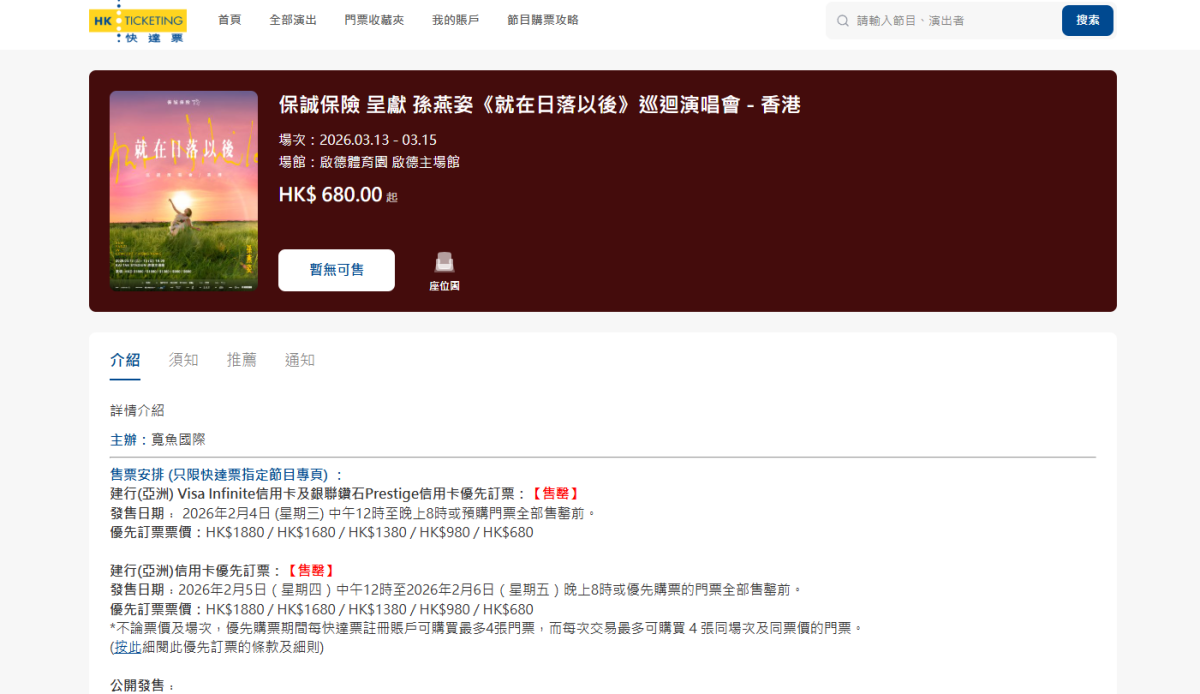Open the 座位圖 seating plan icon

coord(444,271)
